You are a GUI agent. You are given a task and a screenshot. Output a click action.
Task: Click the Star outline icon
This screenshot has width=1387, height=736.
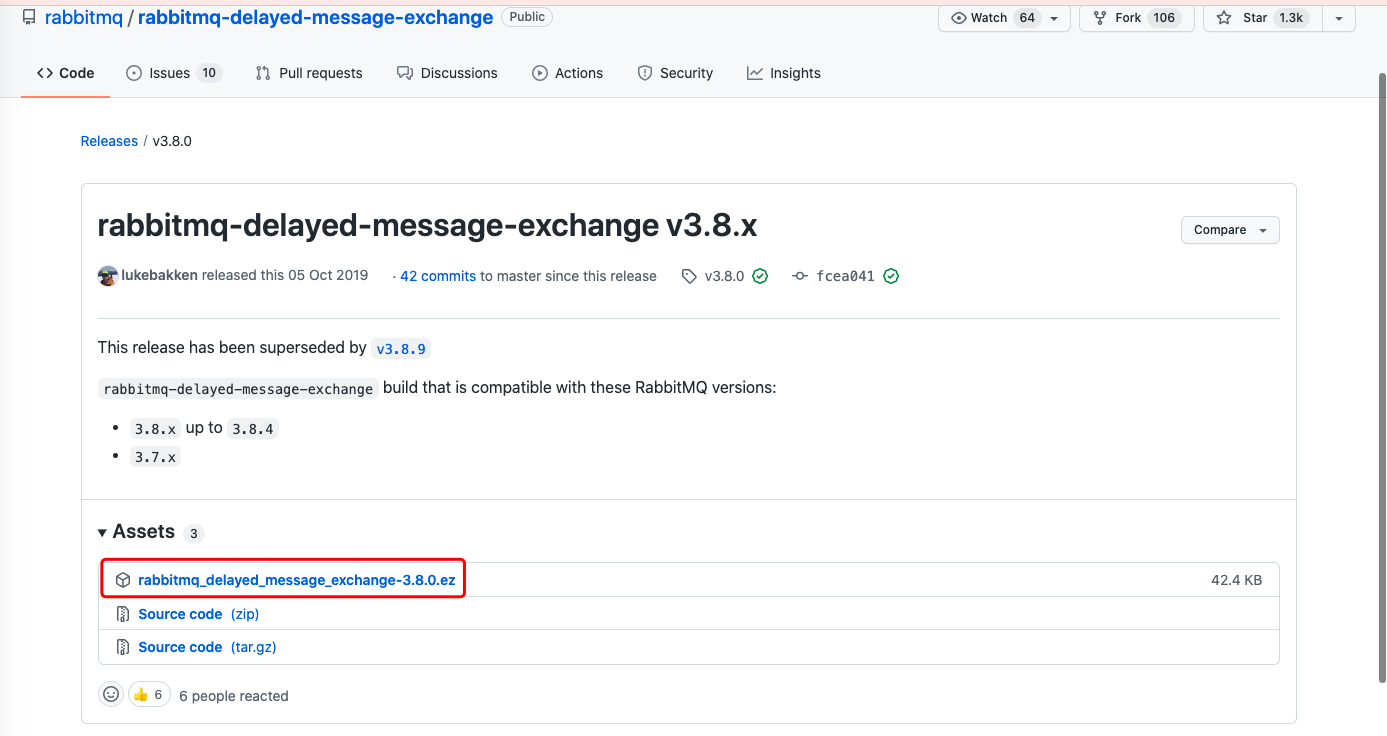pos(1224,18)
